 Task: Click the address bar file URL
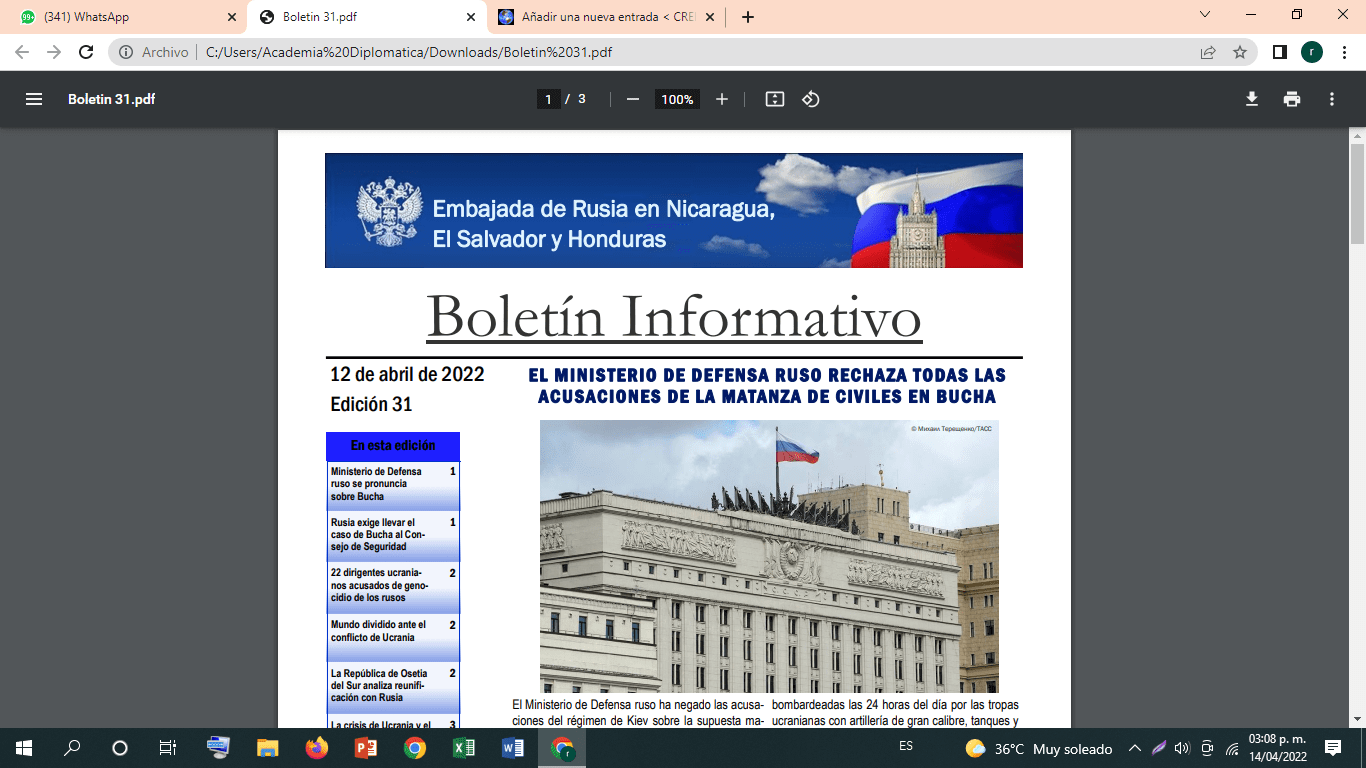pos(409,52)
